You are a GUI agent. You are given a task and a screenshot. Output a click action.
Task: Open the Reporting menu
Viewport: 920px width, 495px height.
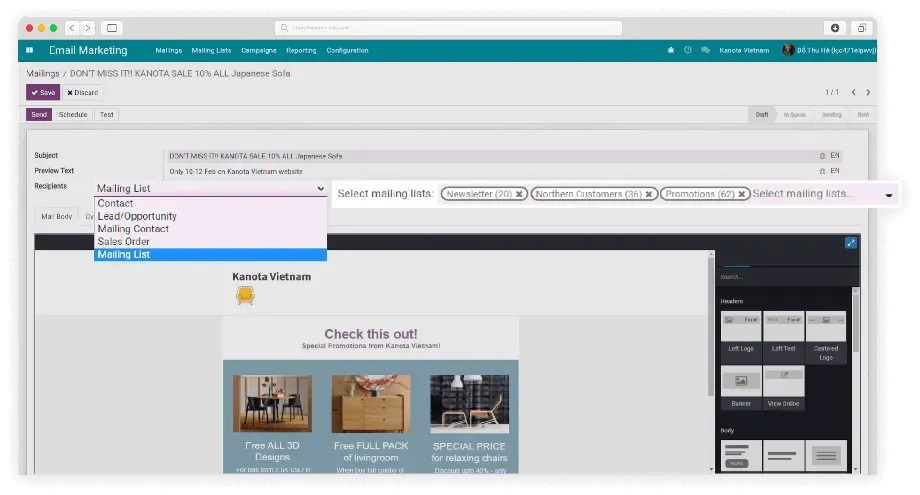(301, 50)
